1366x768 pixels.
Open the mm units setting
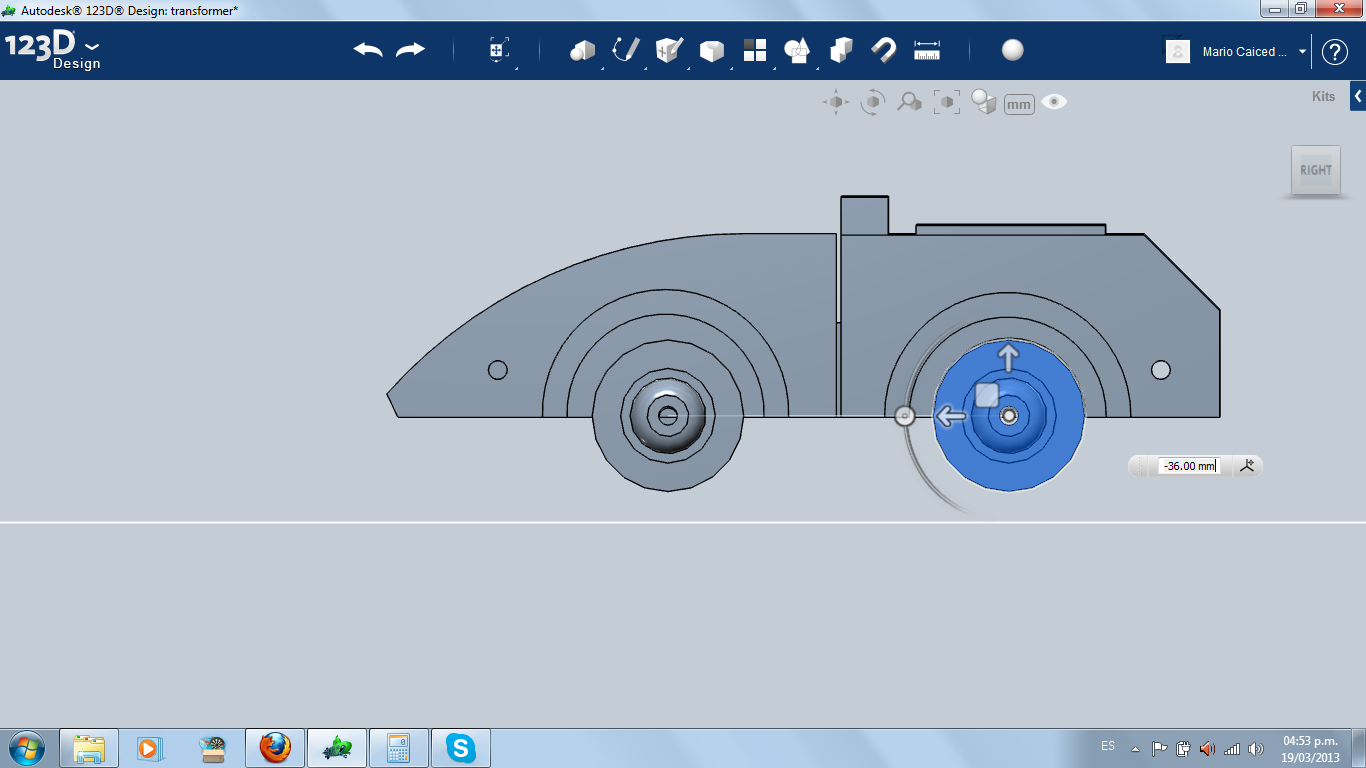click(x=1019, y=104)
